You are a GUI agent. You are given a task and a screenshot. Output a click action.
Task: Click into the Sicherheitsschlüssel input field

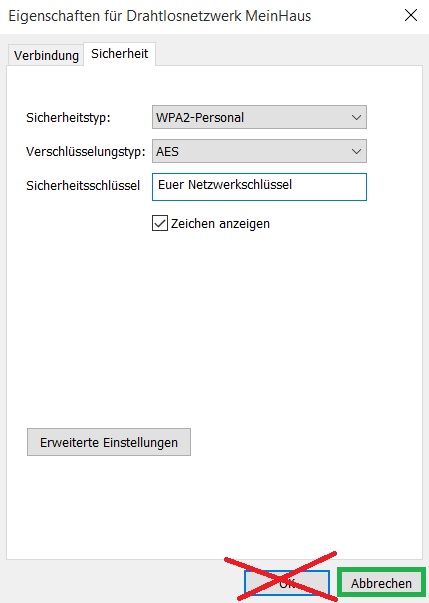[259, 187]
